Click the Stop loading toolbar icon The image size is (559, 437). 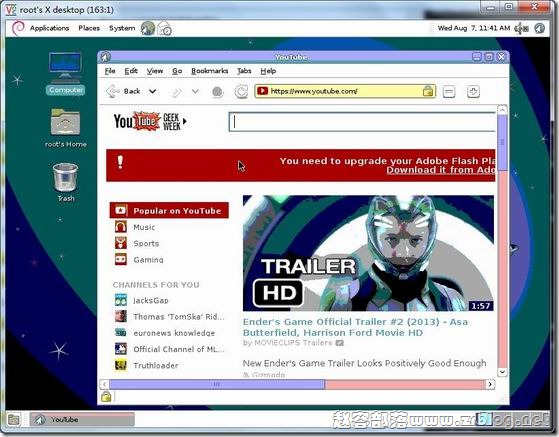click(217, 92)
